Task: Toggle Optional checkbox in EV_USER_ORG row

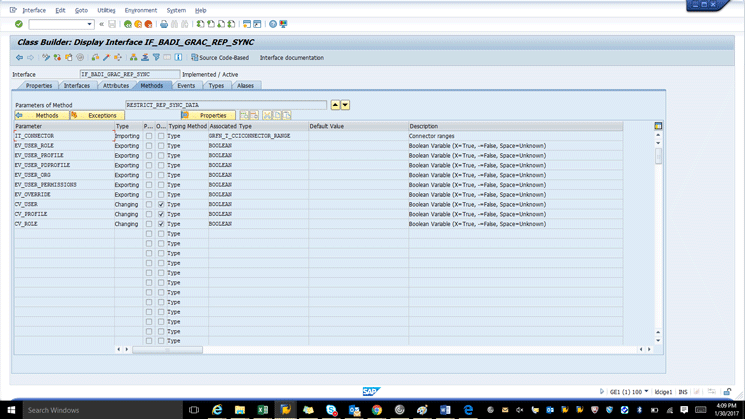Action: (x=161, y=175)
